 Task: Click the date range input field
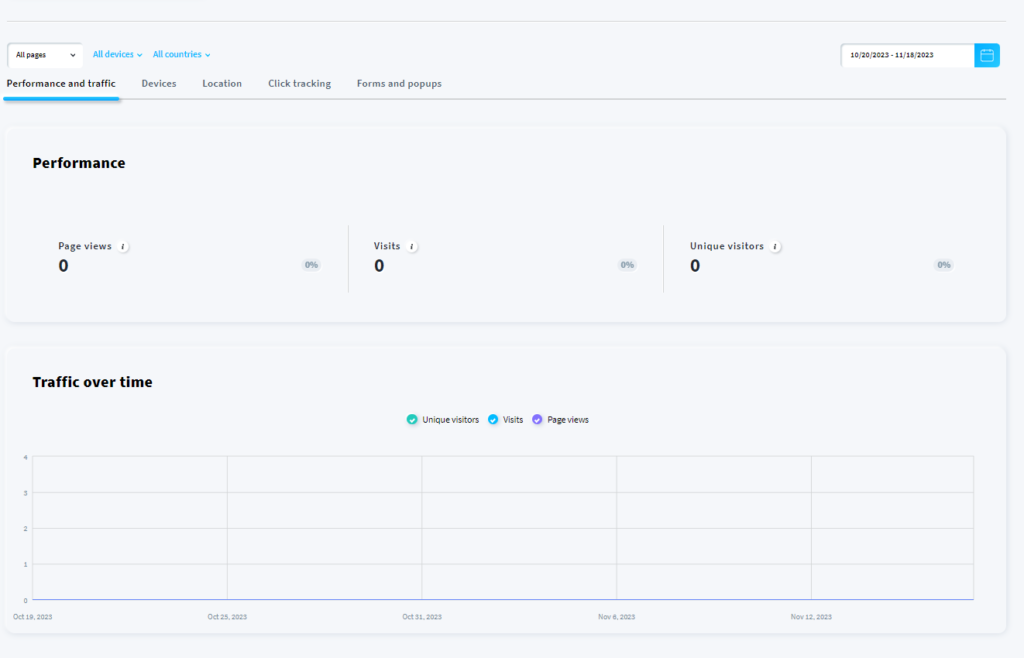coord(908,55)
